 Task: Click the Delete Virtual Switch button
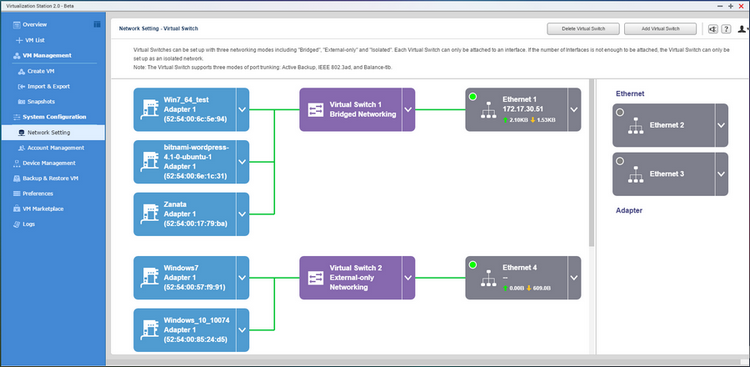click(583, 29)
